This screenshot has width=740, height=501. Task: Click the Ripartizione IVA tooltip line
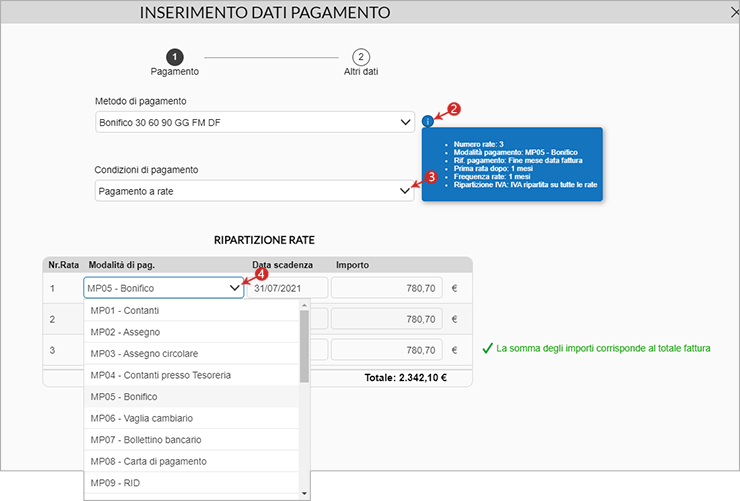(x=525, y=185)
